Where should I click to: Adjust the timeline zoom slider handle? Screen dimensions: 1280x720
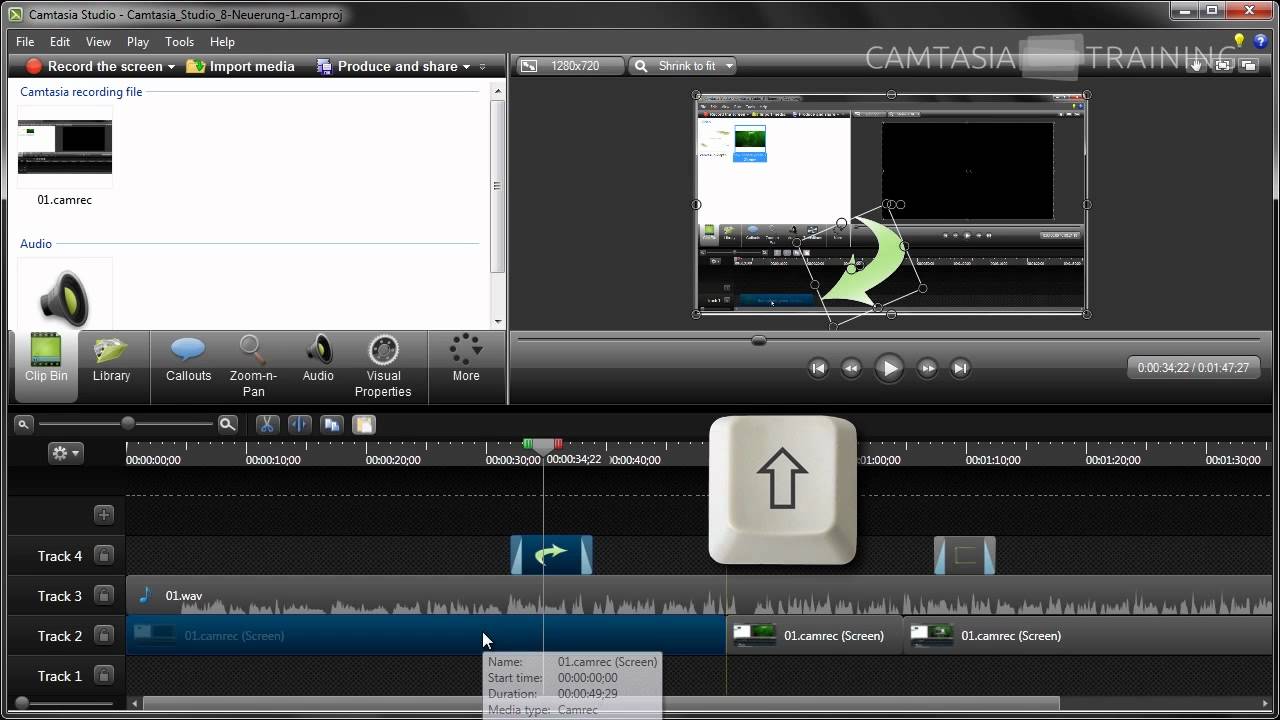128,424
